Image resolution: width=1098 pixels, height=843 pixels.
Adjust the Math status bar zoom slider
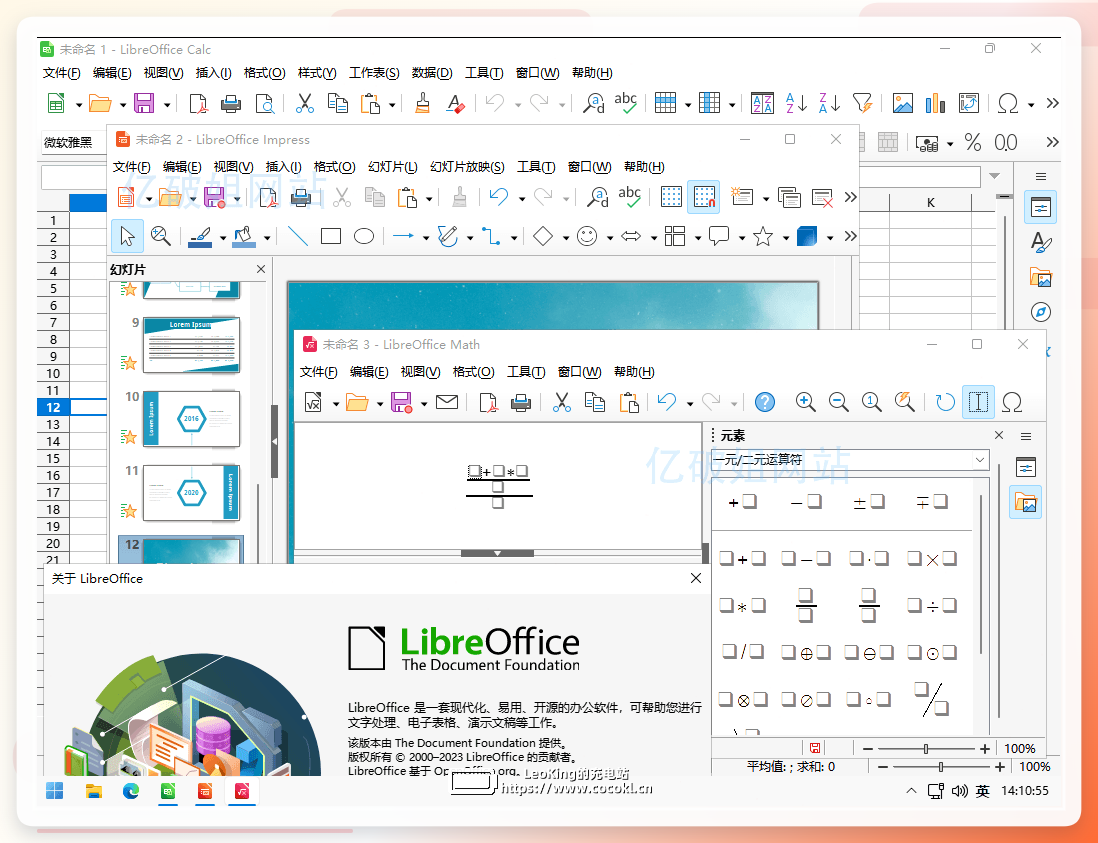click(x=926, y=748)
